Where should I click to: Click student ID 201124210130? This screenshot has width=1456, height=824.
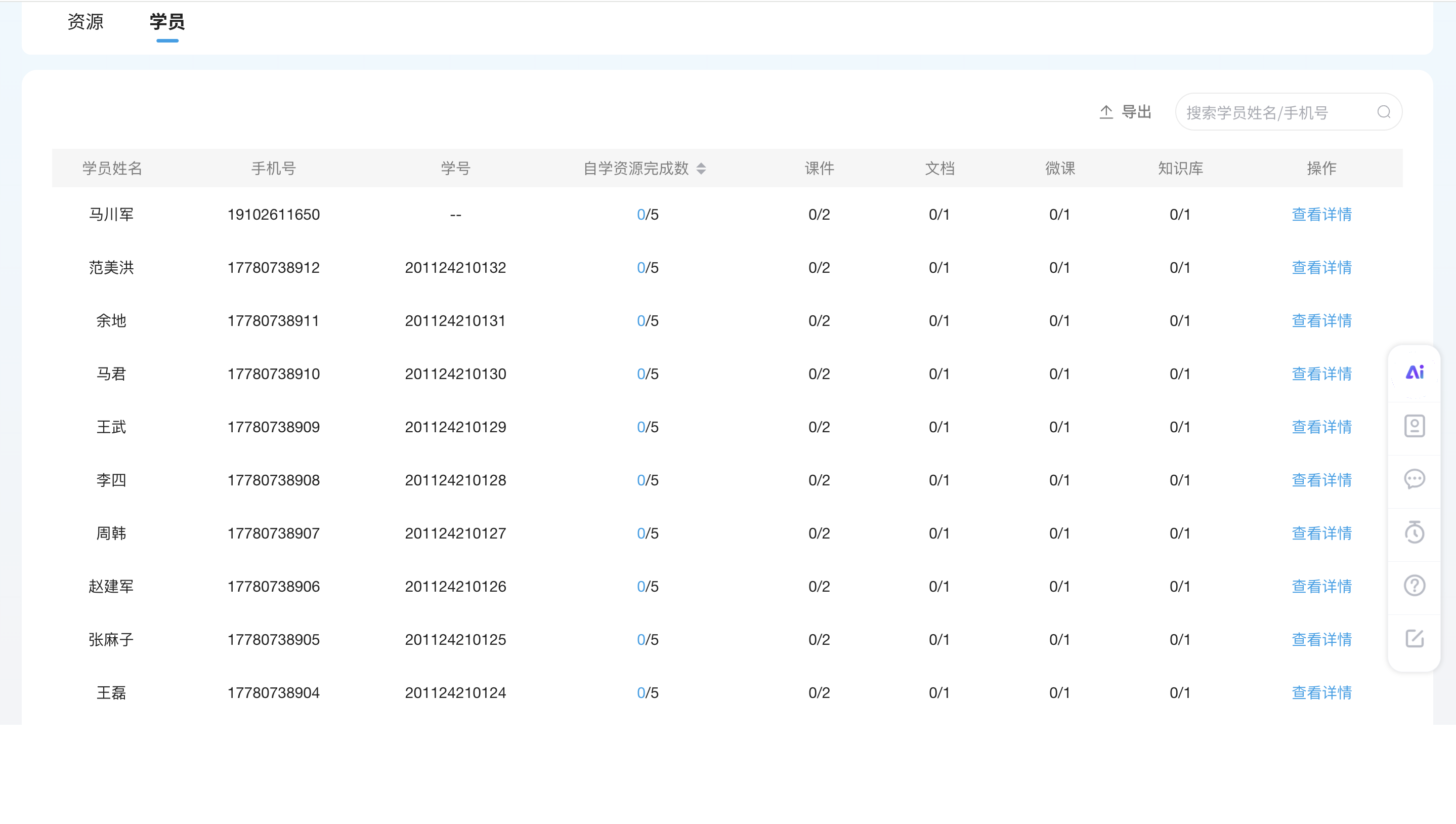[455, 374]
